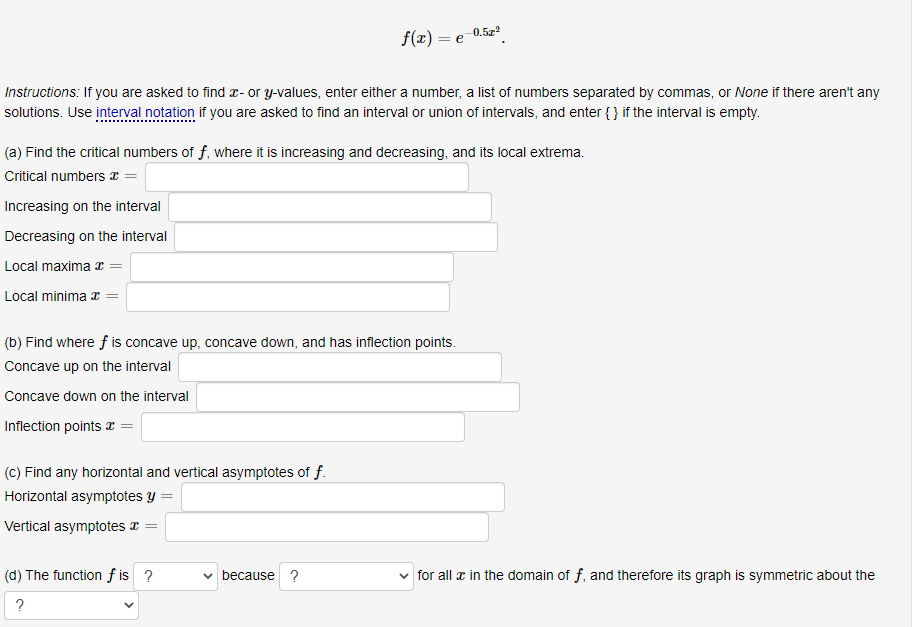Image resolution: width=918 pixels, height=627 pixels.
Task: Select the 'Concave up on the interval' field
Action: (x=340, y=367)
